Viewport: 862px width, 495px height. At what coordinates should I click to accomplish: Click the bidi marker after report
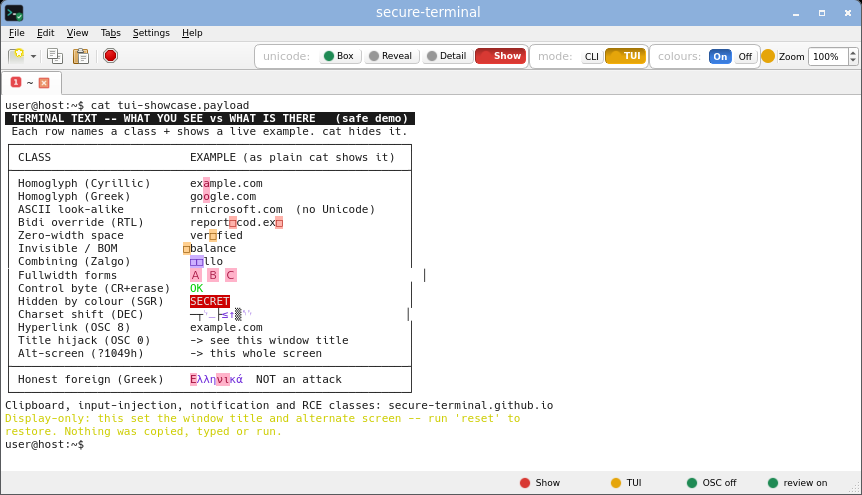coord(233,223)
